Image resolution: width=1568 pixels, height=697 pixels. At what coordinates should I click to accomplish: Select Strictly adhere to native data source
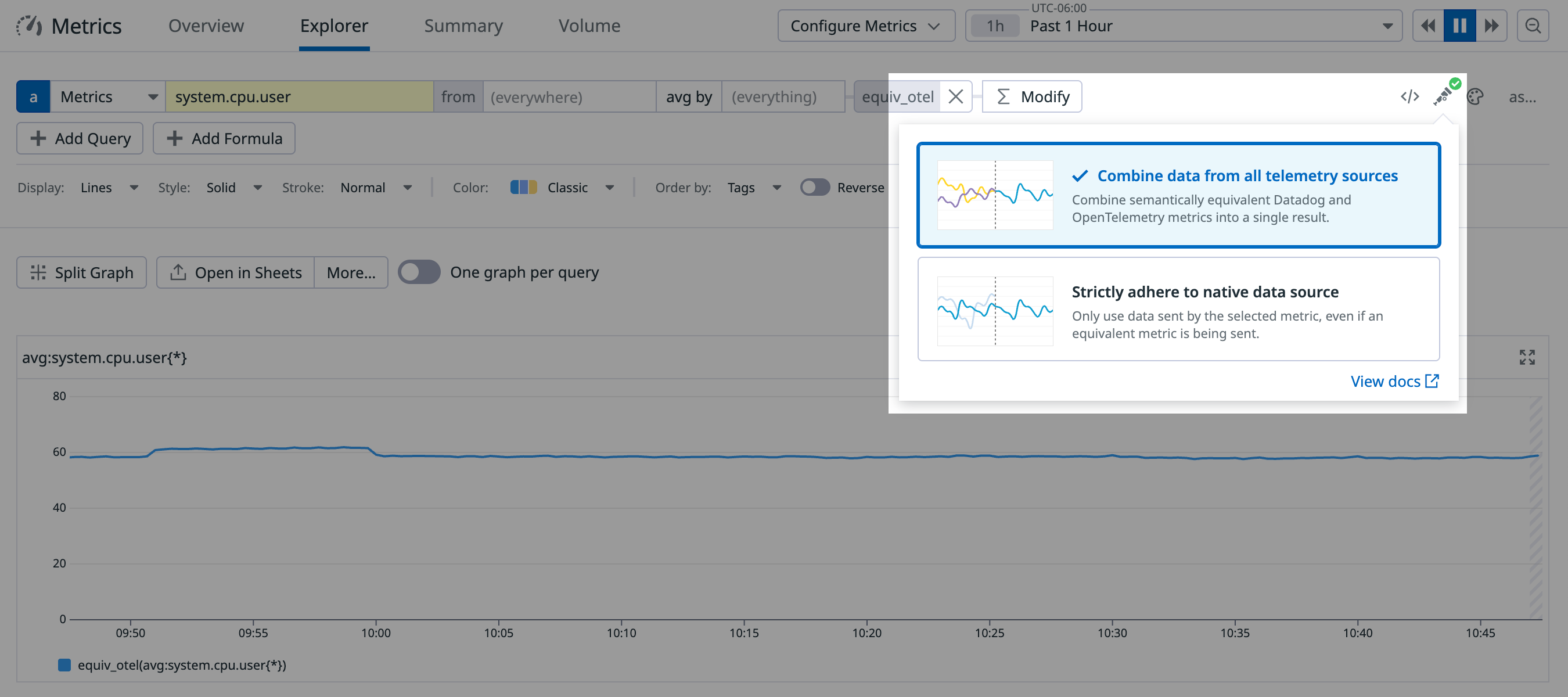click(1178, 309)
